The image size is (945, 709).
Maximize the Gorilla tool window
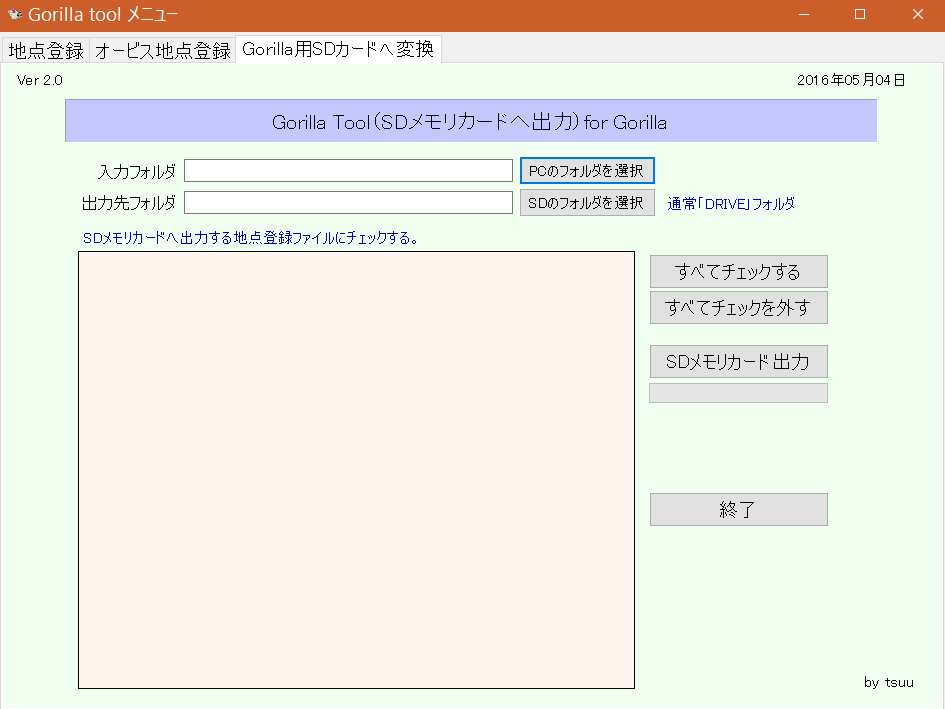860,15
